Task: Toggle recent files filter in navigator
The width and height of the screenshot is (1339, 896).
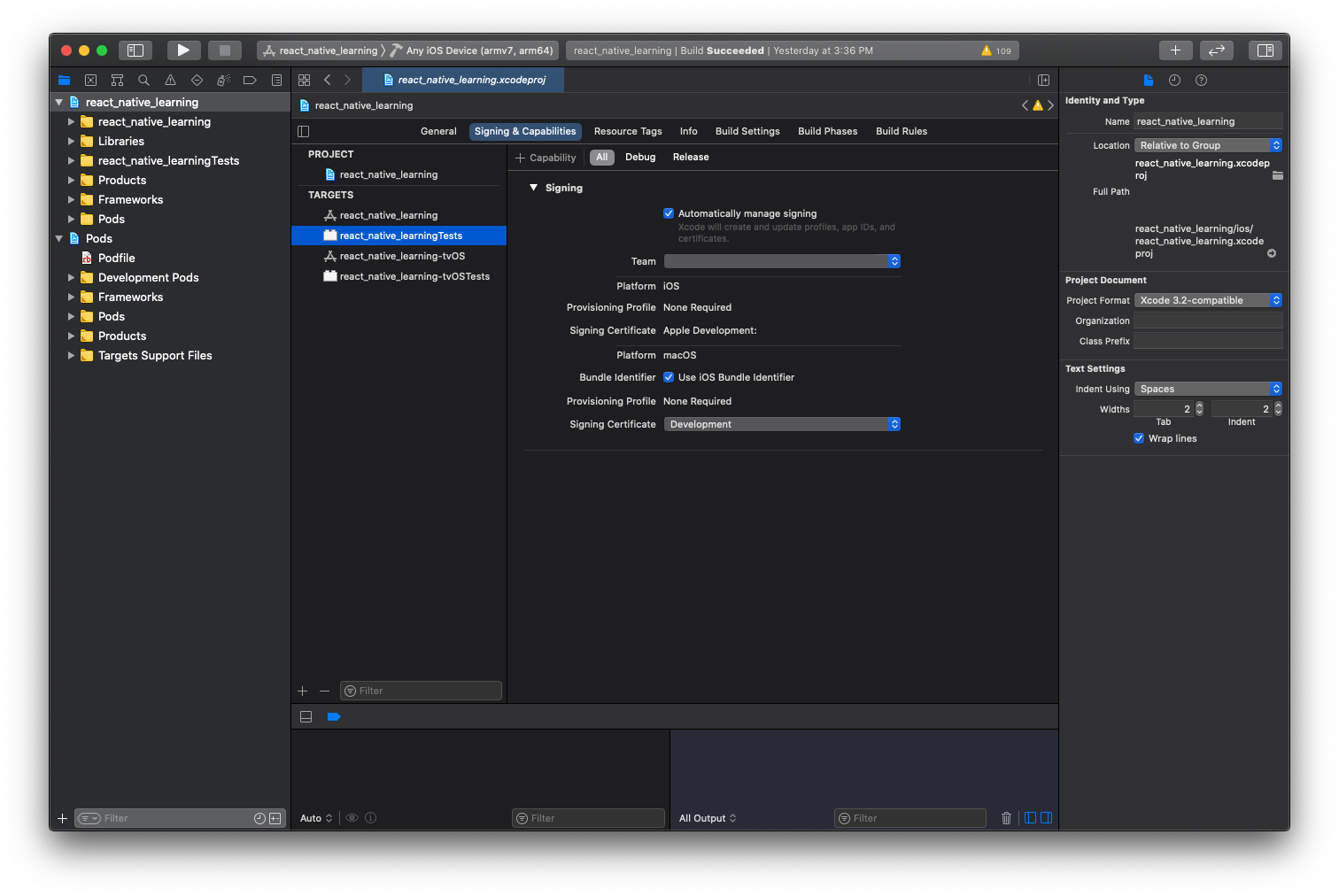Action: [x=259, y=818]
